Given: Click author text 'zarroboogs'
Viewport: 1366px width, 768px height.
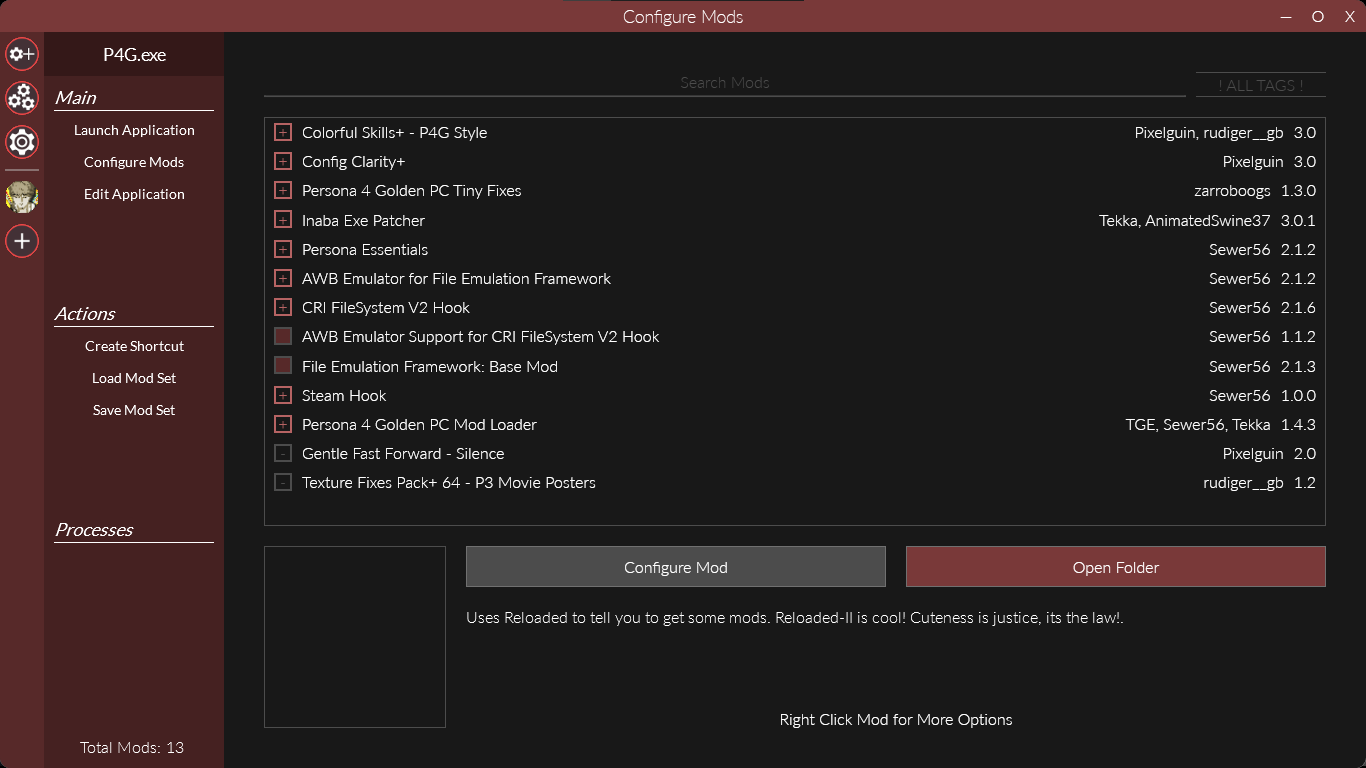Looking at the screenshot, I should point(1232,191).
